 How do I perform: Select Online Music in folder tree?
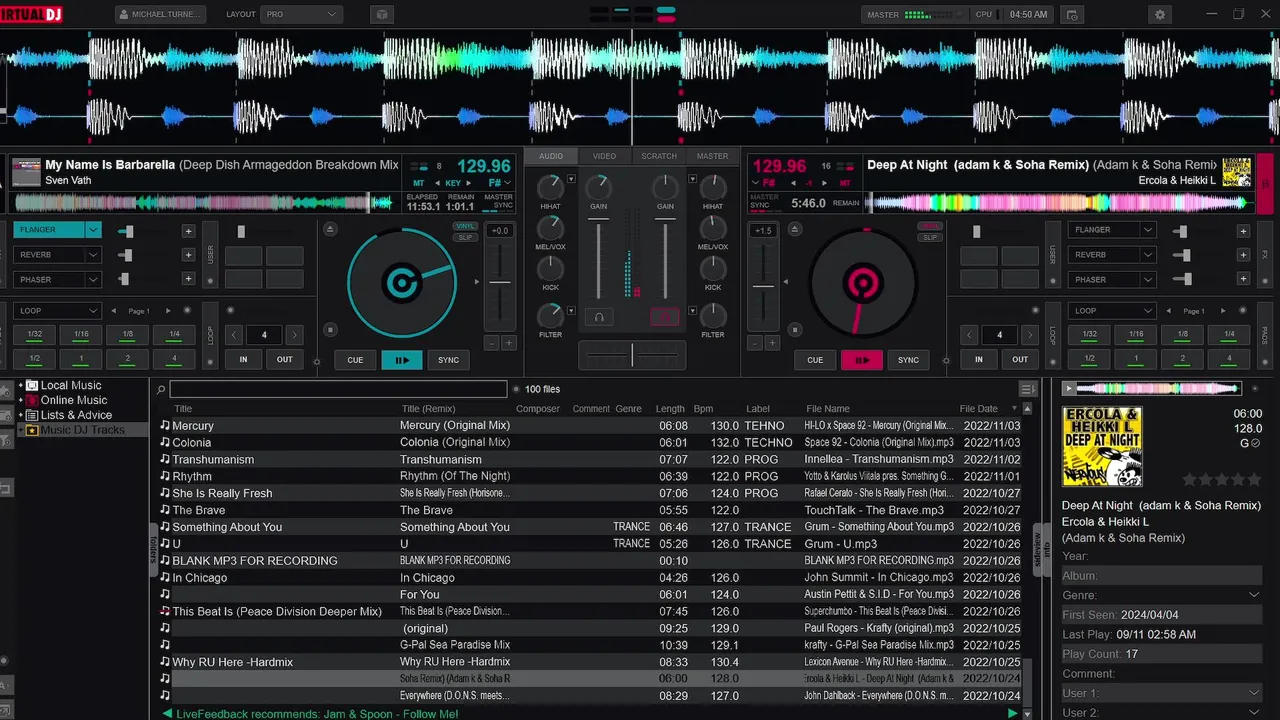73,400
